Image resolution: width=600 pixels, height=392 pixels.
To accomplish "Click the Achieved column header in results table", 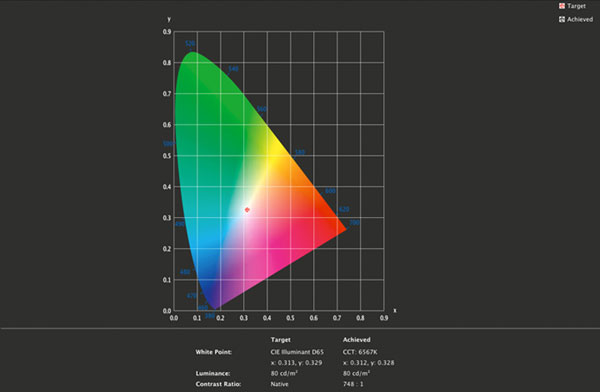I will tap(356, 340).
